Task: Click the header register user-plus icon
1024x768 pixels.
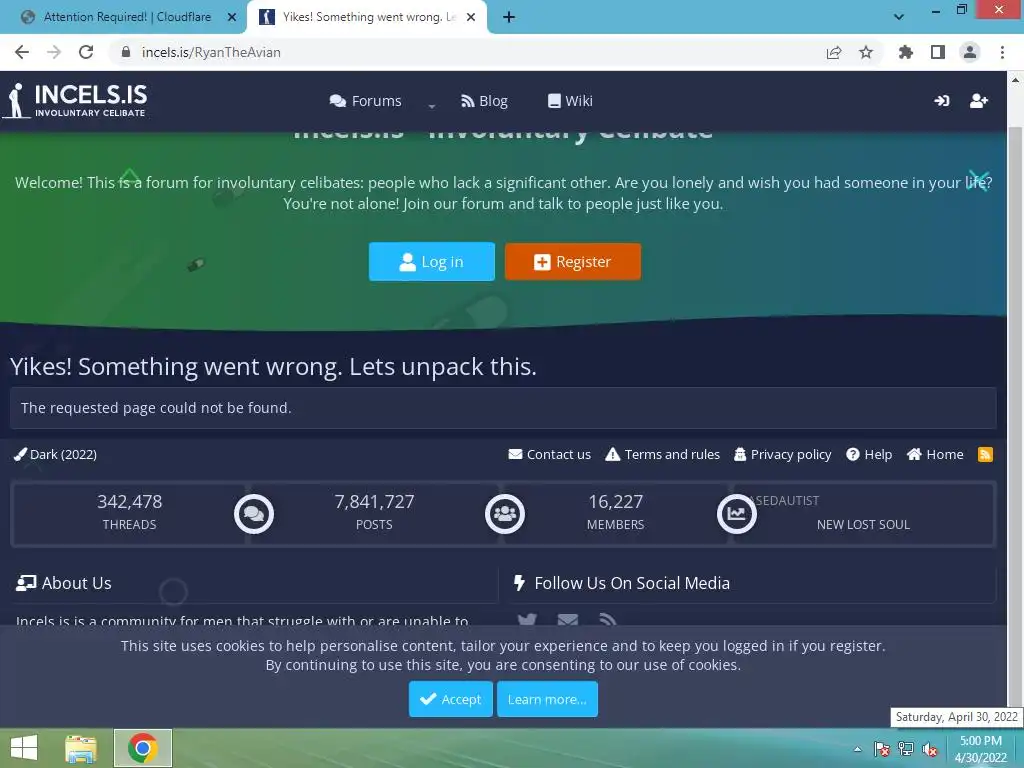Action: tap(978, 101)
